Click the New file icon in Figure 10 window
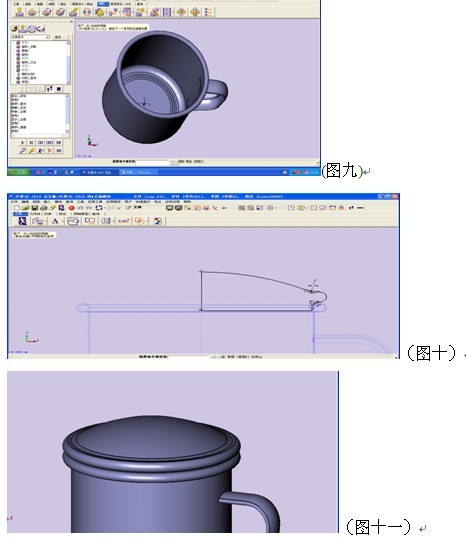Screen dimensions: 466x539 click(x=17, y=208)
